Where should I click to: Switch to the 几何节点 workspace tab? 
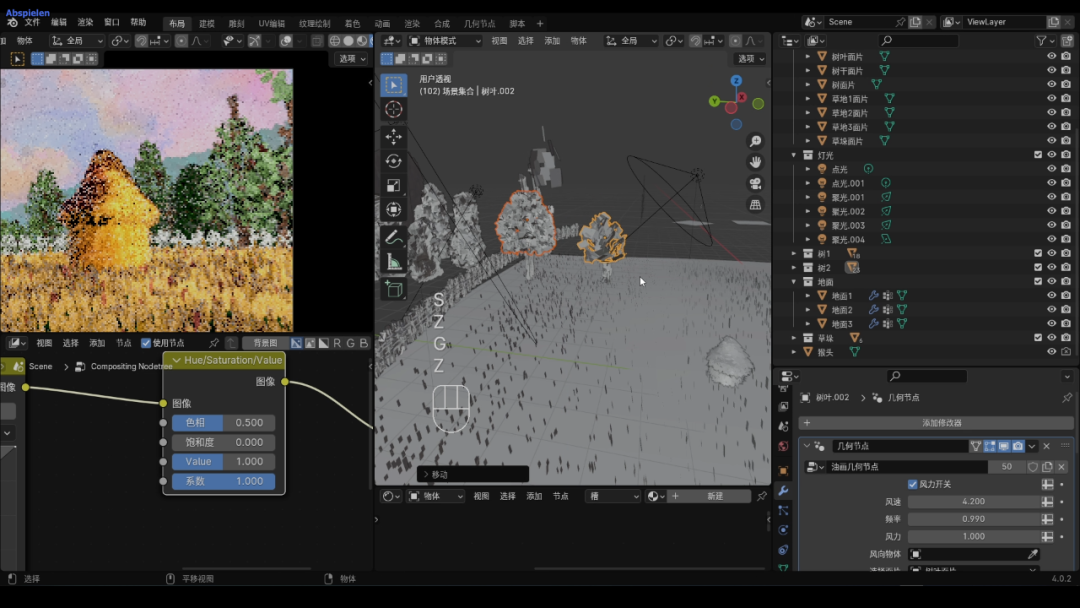tap(479, 24)
